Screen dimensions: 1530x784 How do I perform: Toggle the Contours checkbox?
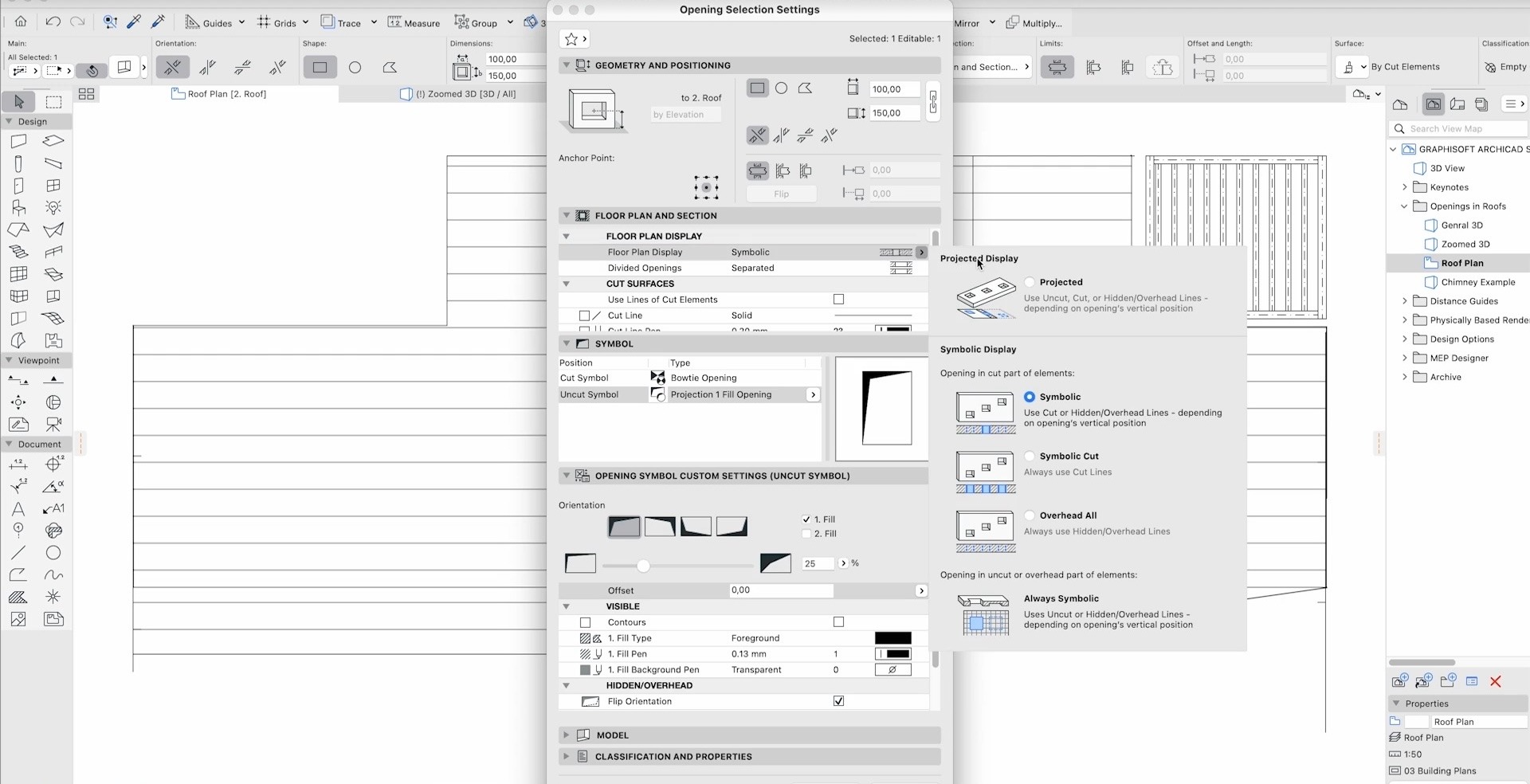point(838,622)
